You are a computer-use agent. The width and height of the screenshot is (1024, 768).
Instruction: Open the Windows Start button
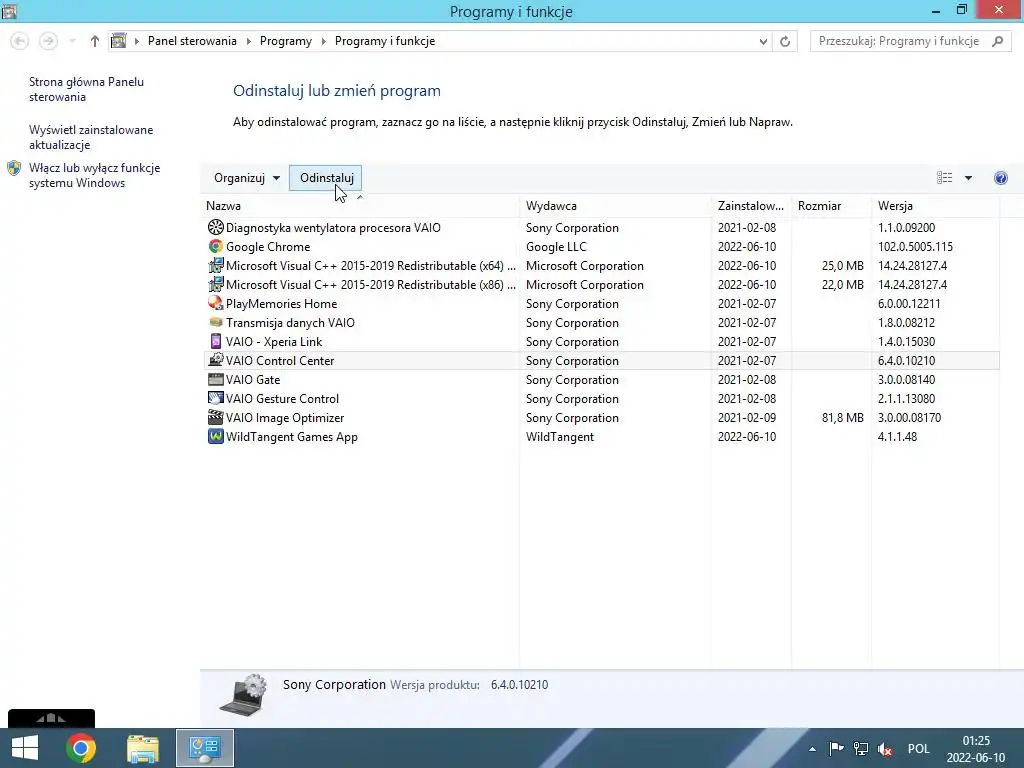[x=25, y=748]
